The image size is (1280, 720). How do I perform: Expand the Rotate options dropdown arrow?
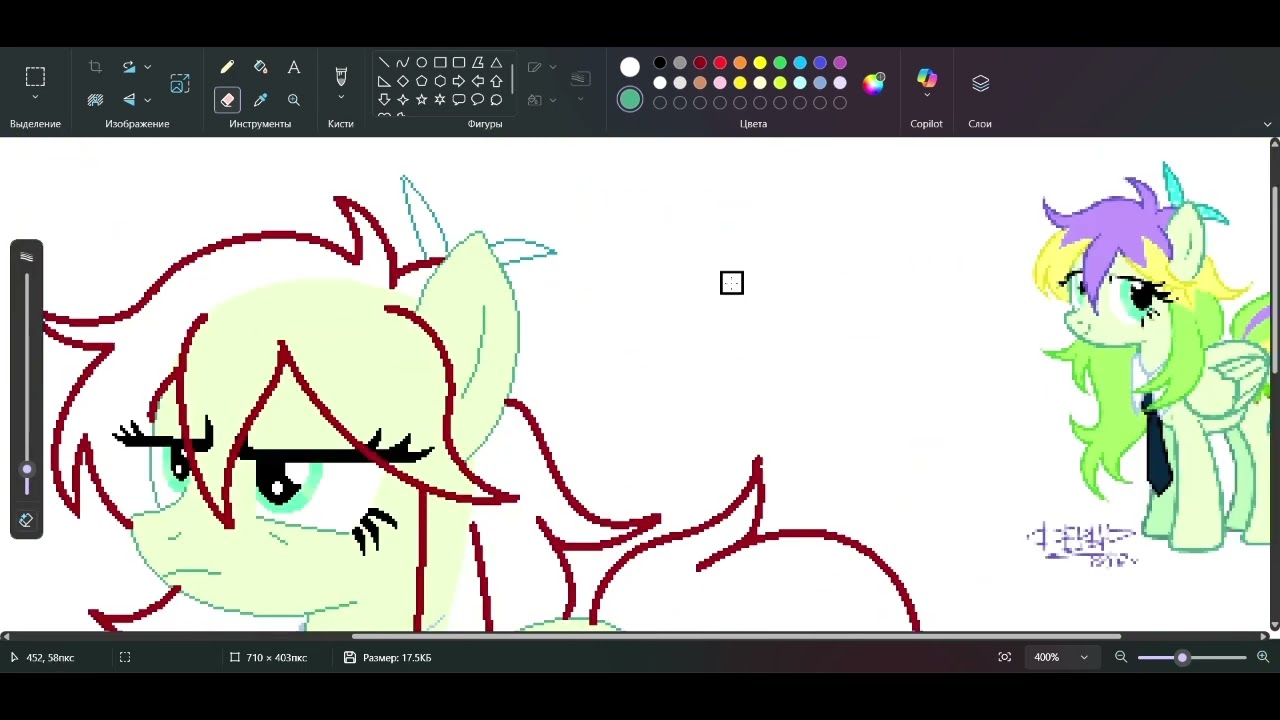[147, 67]
